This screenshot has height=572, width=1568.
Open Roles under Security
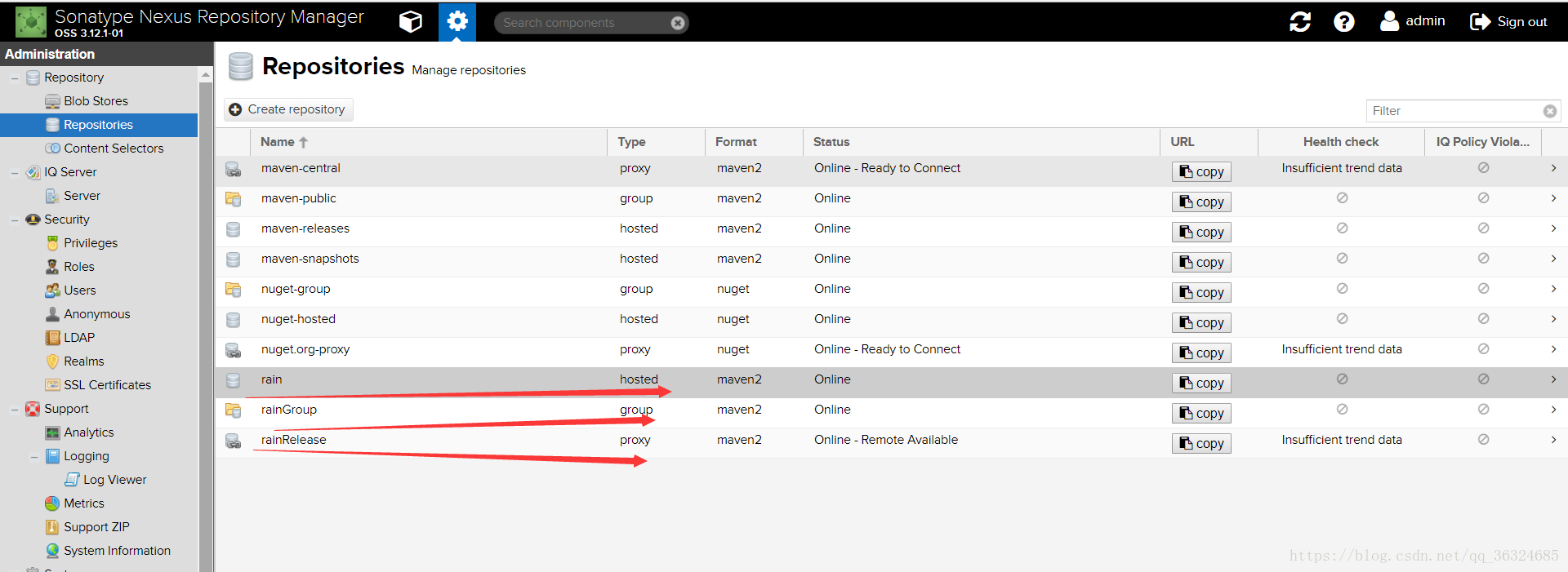pyautogui.click(x=78, y=267)
